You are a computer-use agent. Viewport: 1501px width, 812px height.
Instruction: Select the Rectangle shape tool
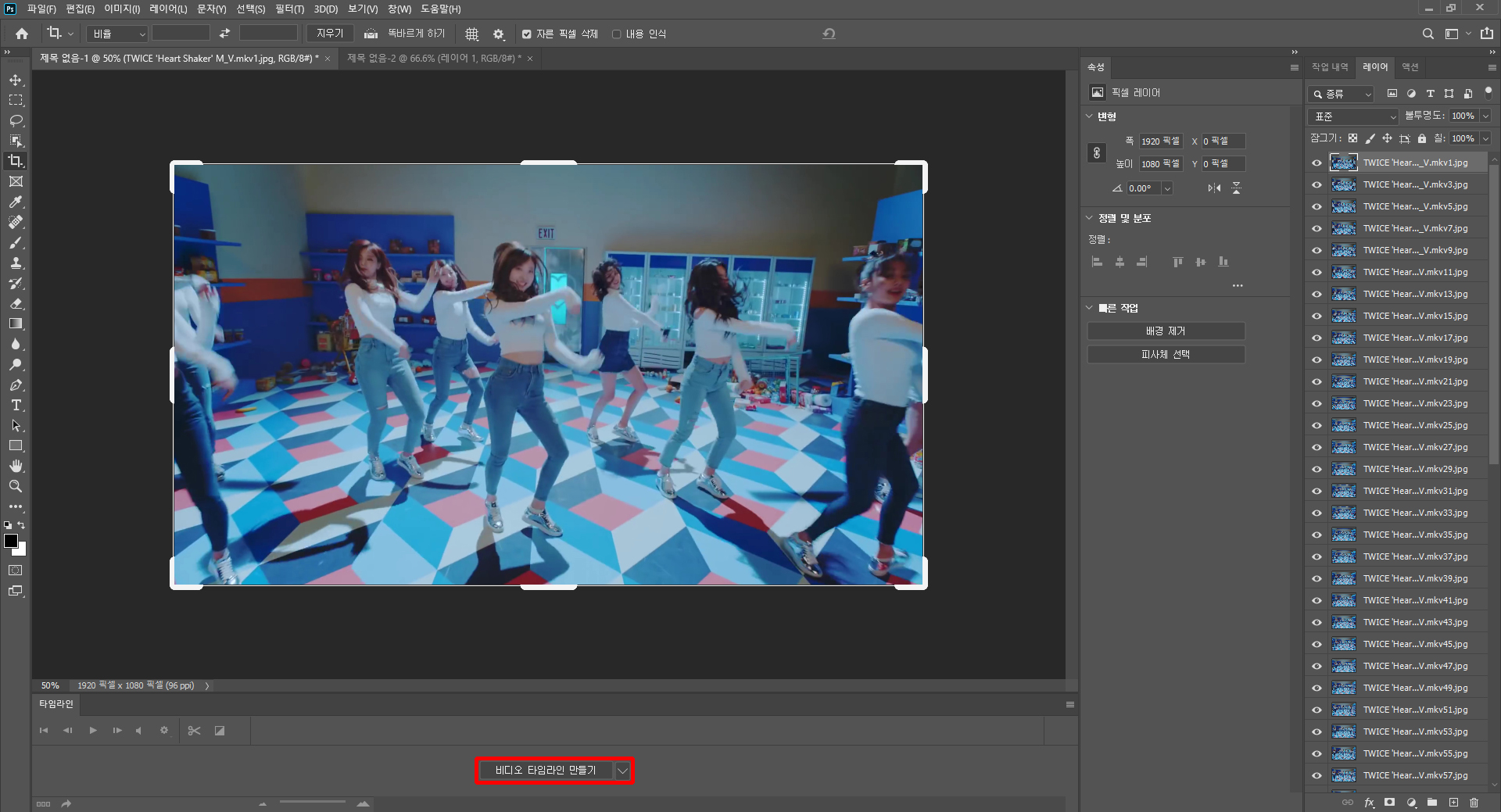pyautogui.click(x=16, y=445)
